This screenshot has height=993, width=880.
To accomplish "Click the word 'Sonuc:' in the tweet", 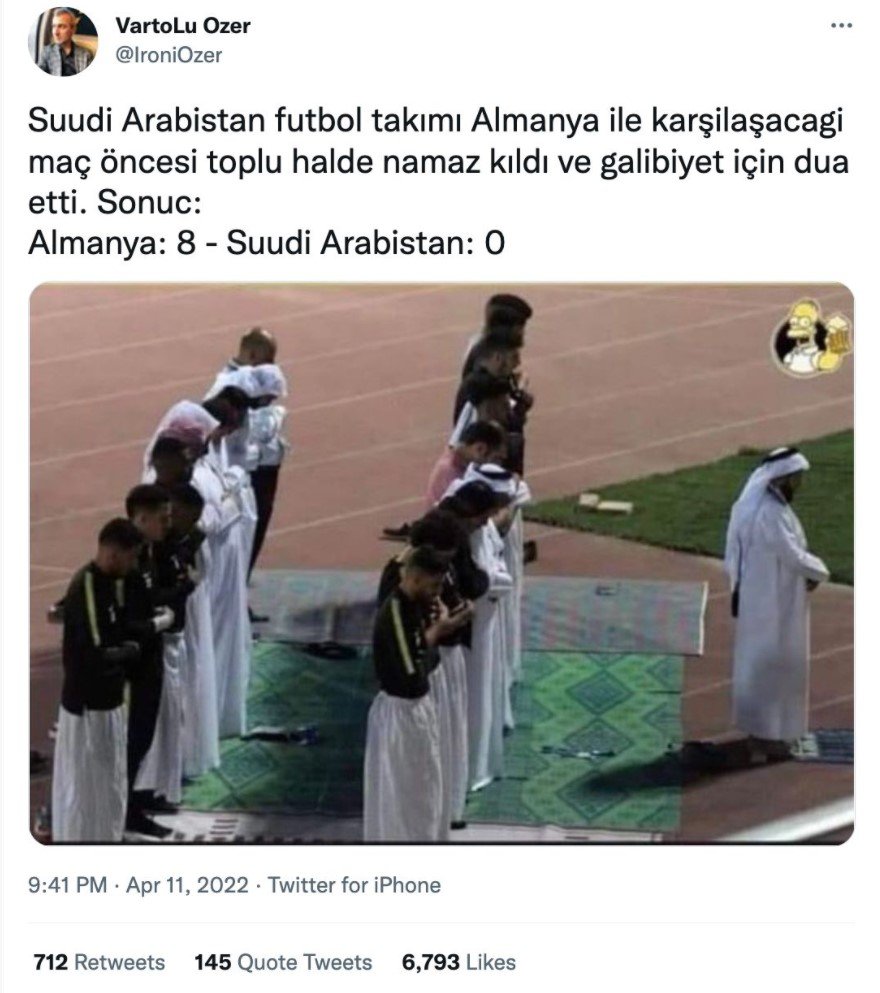I will tap(149, 203).
